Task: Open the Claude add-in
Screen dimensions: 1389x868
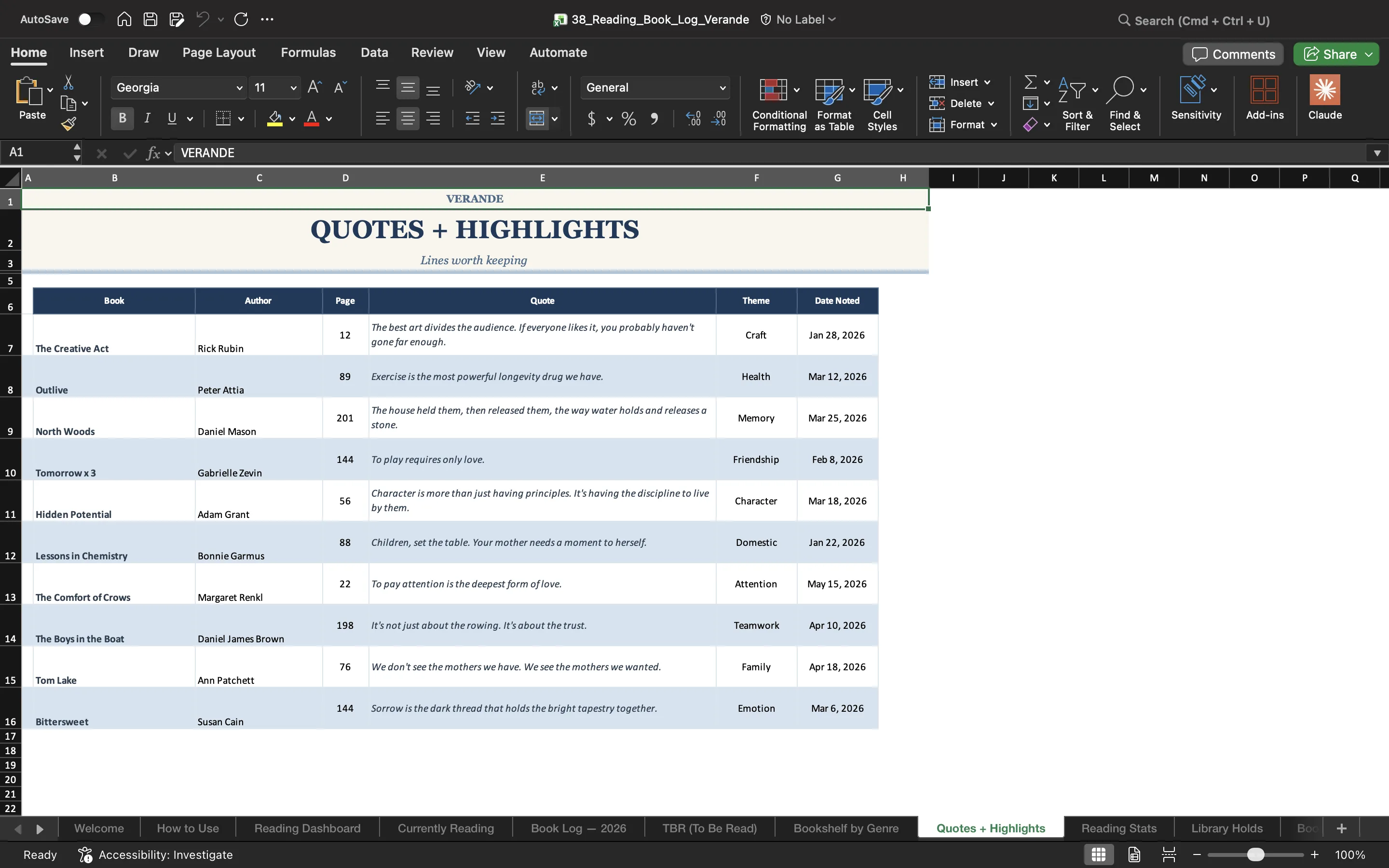Action: tap(1325, 97)
